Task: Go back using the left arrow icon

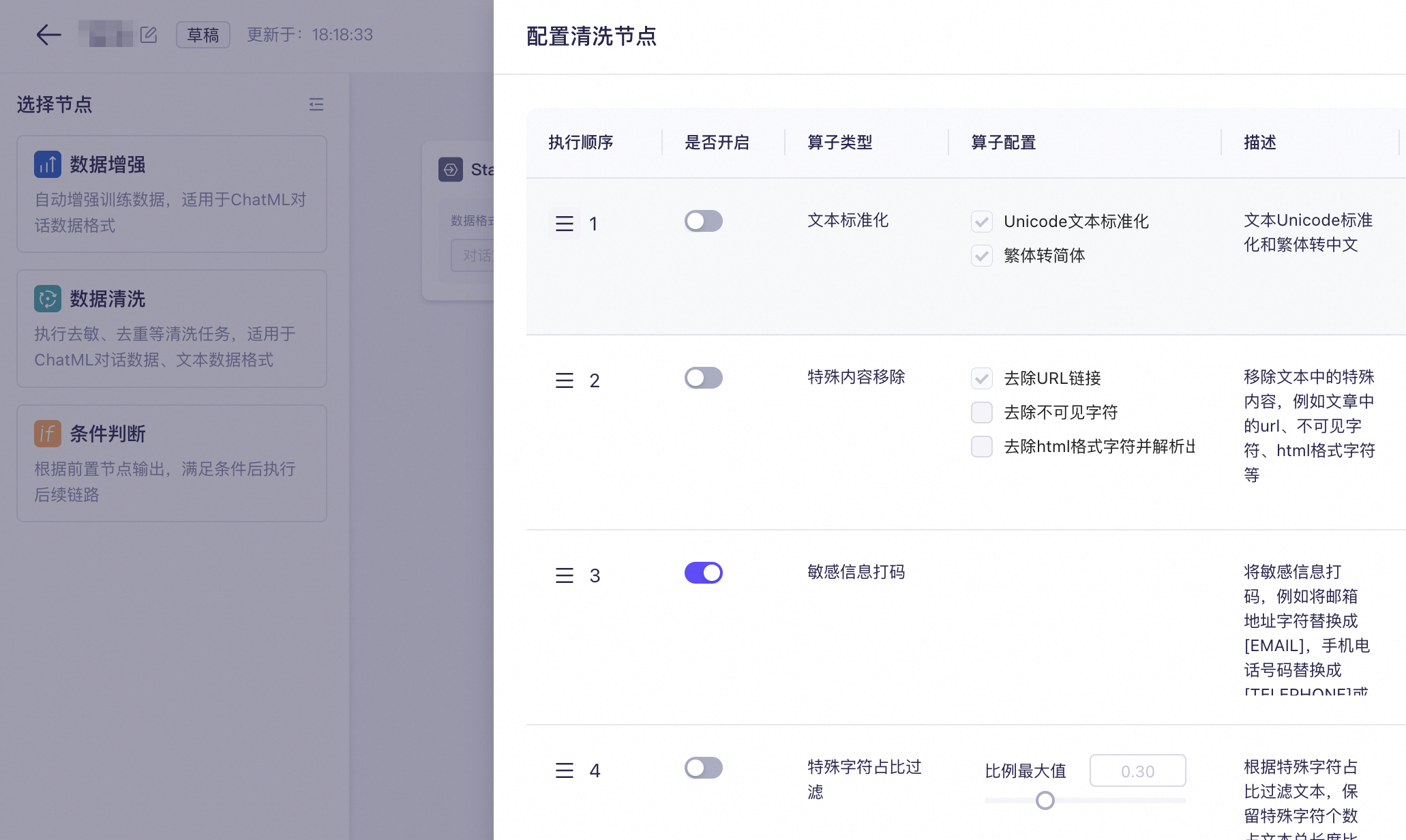Action: click(x=48, y=35)
